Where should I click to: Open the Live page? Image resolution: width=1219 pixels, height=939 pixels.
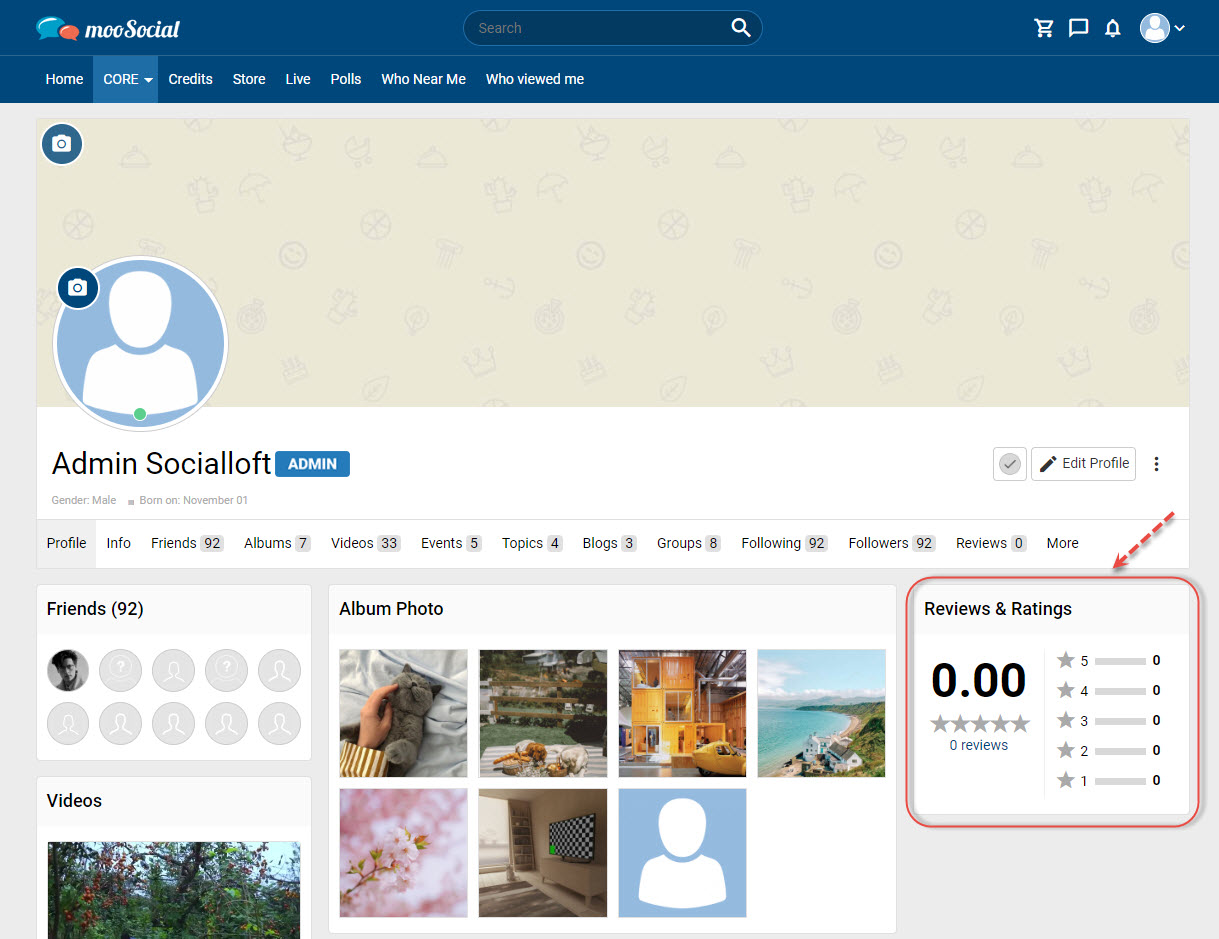[298, 79]
